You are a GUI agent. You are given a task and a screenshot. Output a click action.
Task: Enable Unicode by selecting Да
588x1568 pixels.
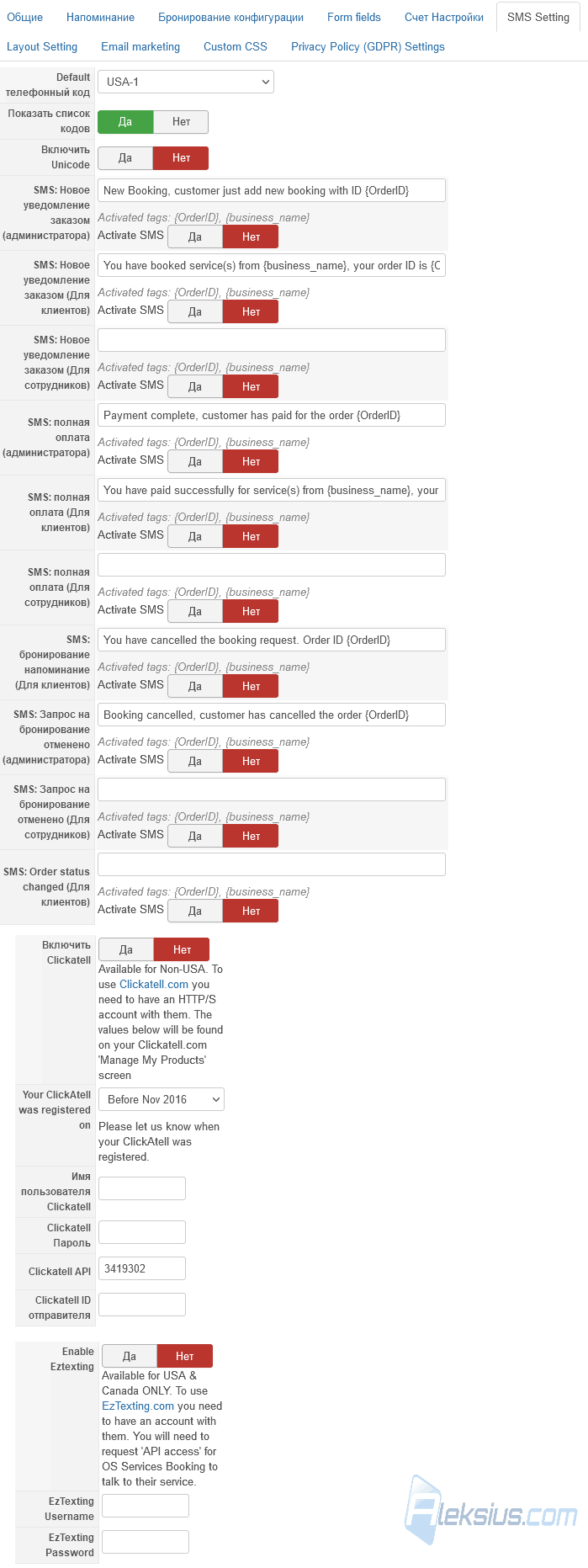tap(125, 158)
